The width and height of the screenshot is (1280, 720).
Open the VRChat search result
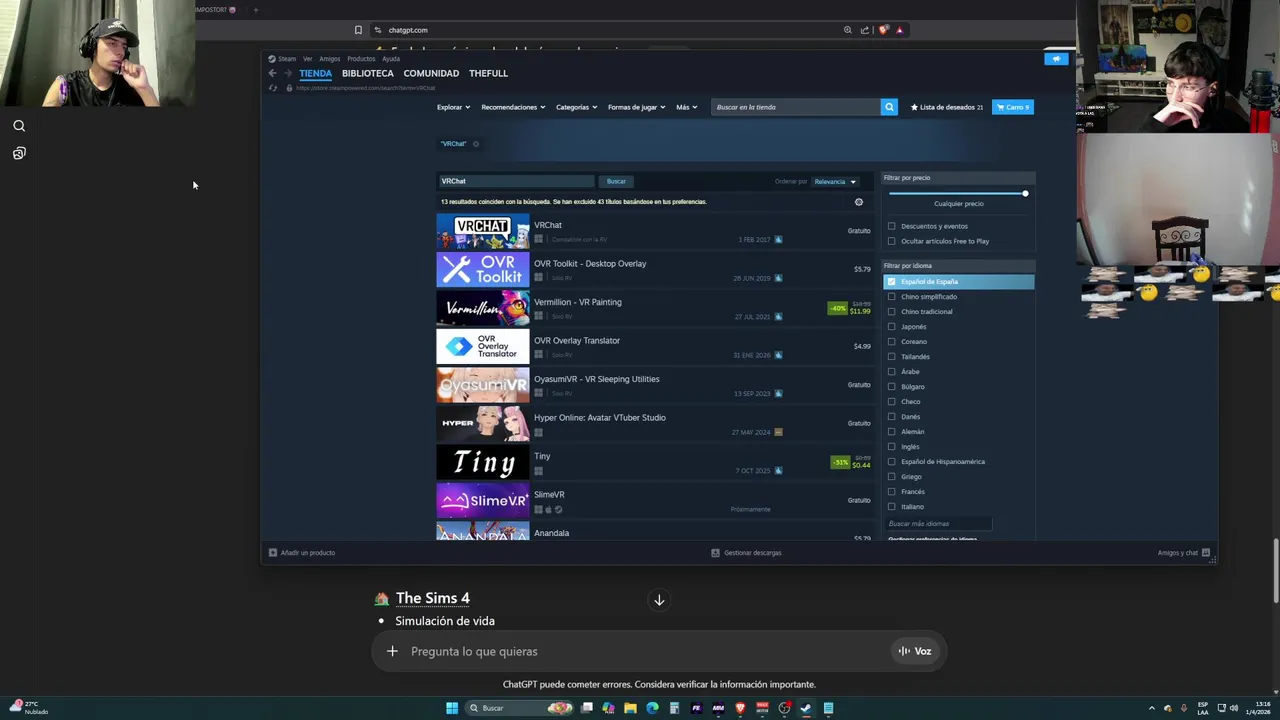654,232
